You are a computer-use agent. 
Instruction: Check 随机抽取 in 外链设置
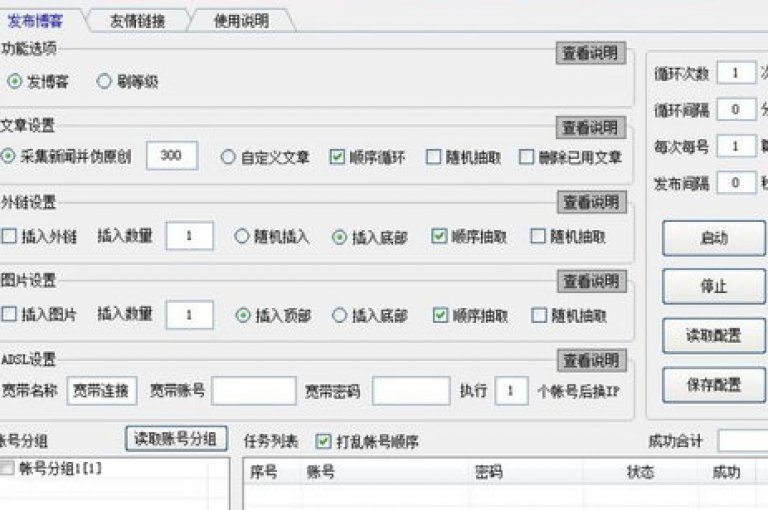tap(538, 236)
